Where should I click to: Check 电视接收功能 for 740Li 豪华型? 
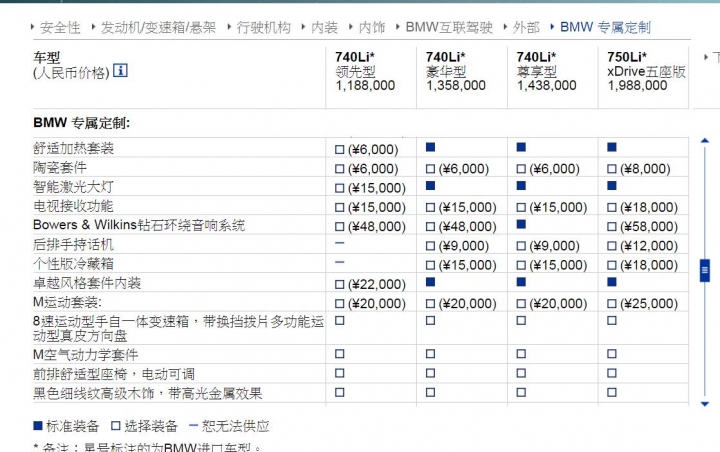point(430,207)
